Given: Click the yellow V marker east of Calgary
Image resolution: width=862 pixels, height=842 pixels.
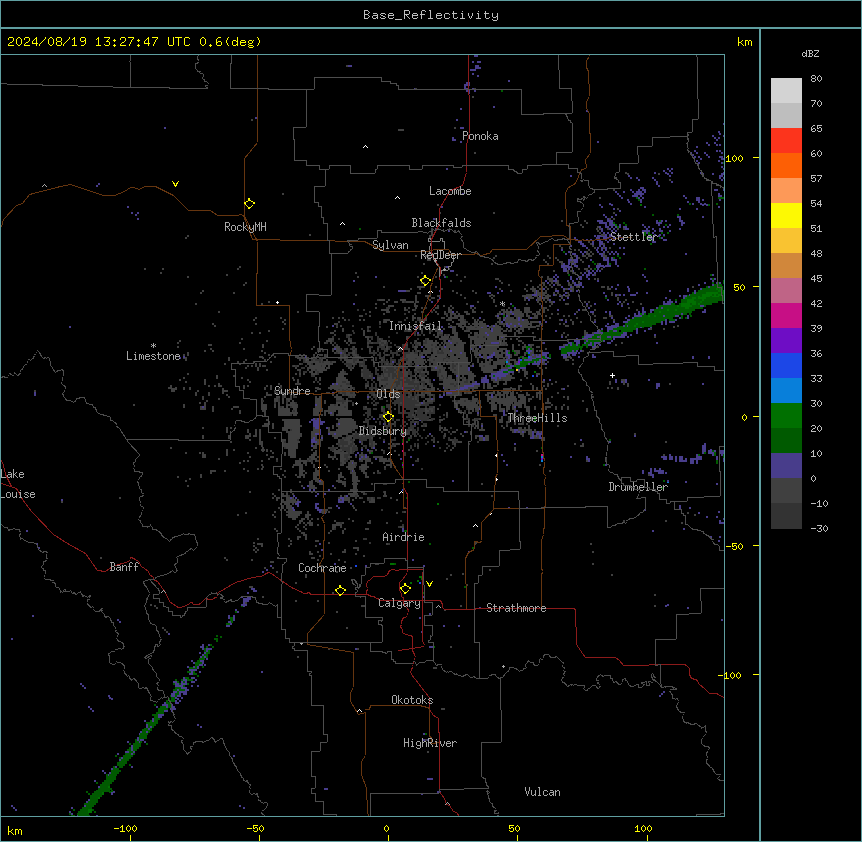Looking at the screenshot, I should coord(429,584).
